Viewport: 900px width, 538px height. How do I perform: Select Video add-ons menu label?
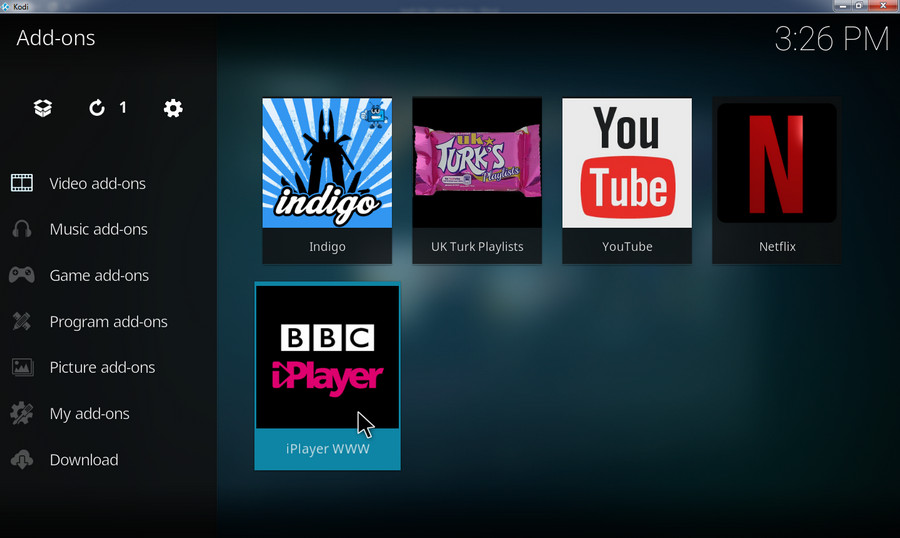[x=97, y=183]
